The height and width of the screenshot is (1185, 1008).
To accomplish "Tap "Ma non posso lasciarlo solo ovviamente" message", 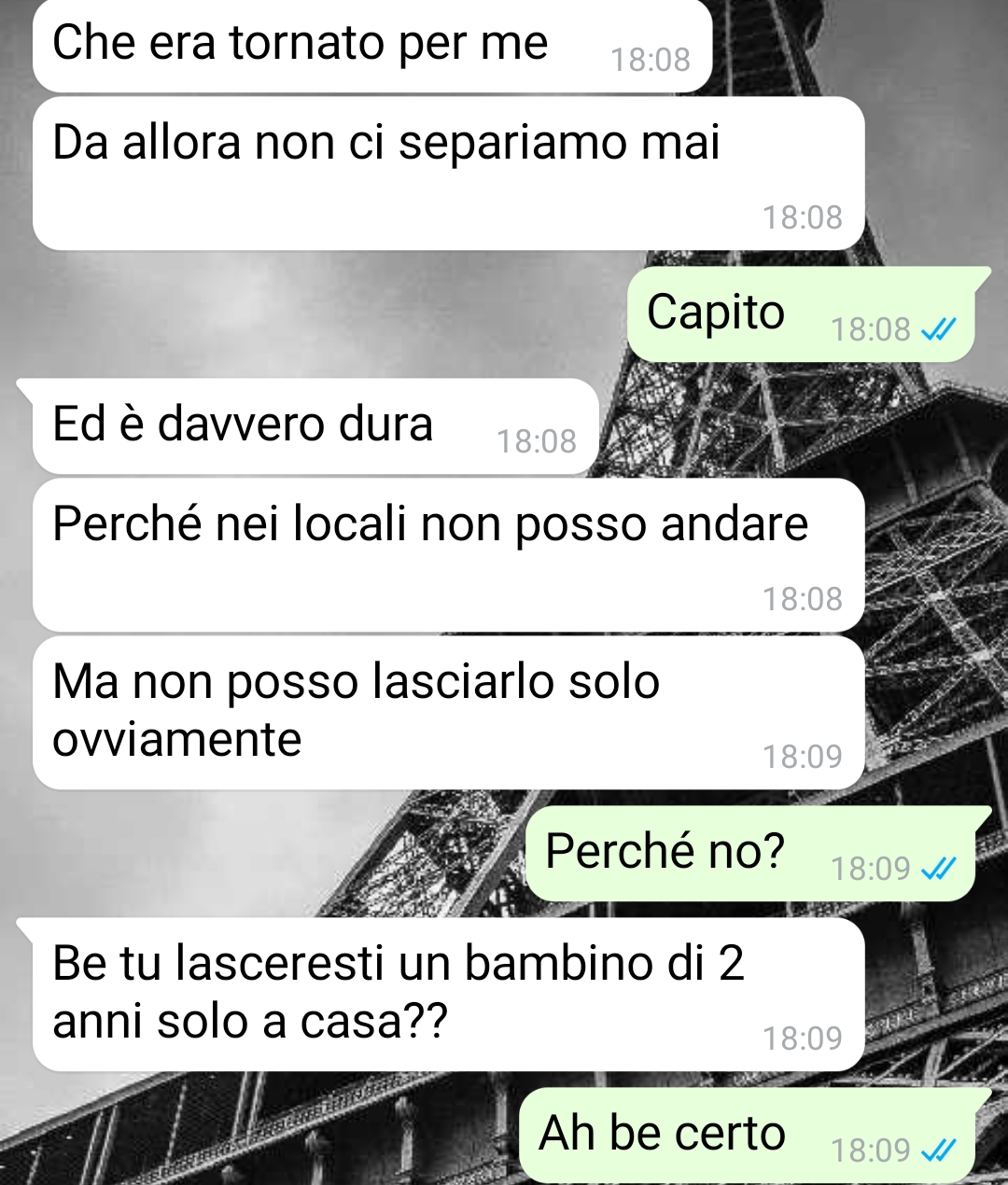I will coord(448,713).
